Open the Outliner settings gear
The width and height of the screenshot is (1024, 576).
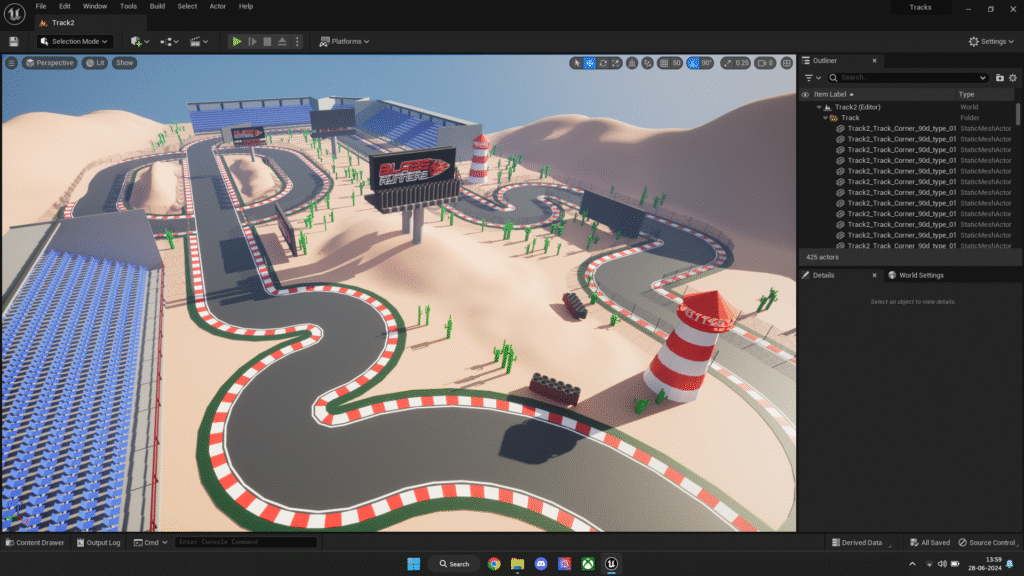[x=1013, y=78]
